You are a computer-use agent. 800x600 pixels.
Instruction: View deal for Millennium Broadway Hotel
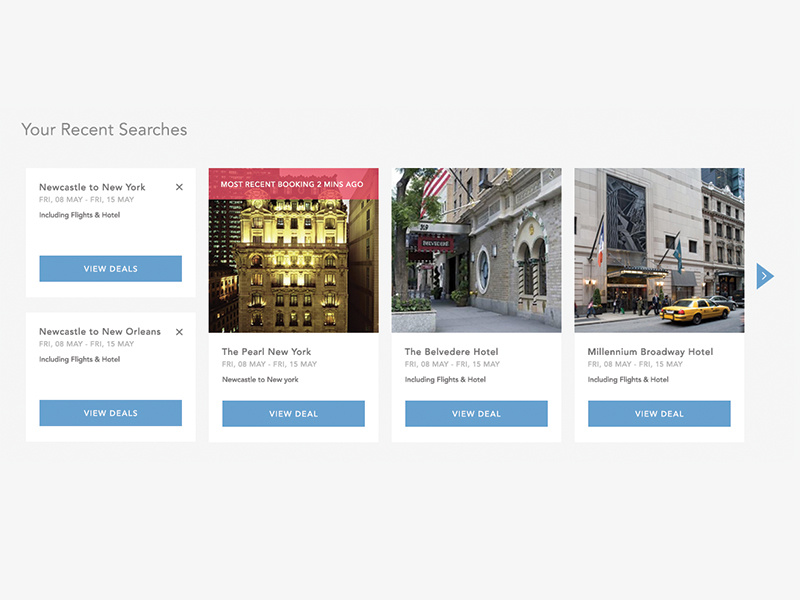point(659,413)
